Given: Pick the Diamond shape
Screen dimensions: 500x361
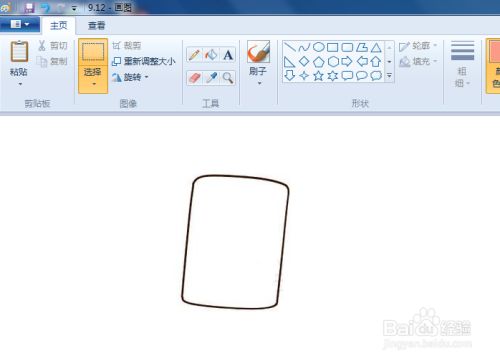Looking at the screenshot, I should click(x=304, y=62).
